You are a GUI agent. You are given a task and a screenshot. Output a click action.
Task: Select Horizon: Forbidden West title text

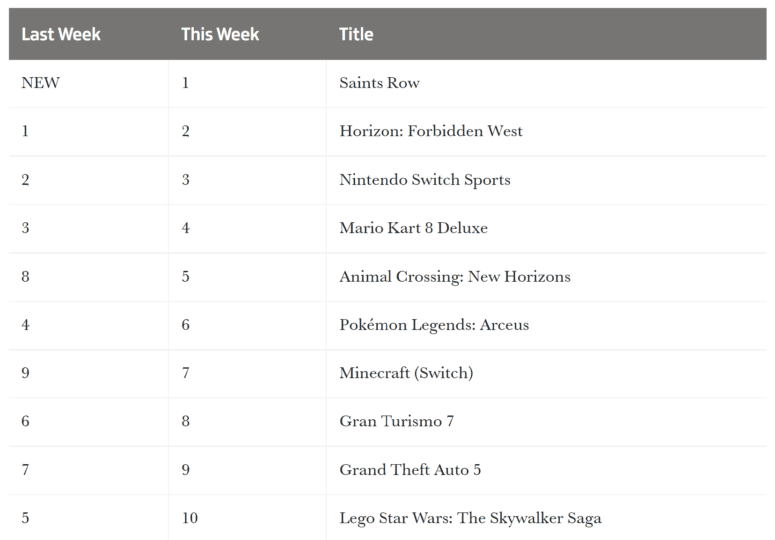coord(431,131)
